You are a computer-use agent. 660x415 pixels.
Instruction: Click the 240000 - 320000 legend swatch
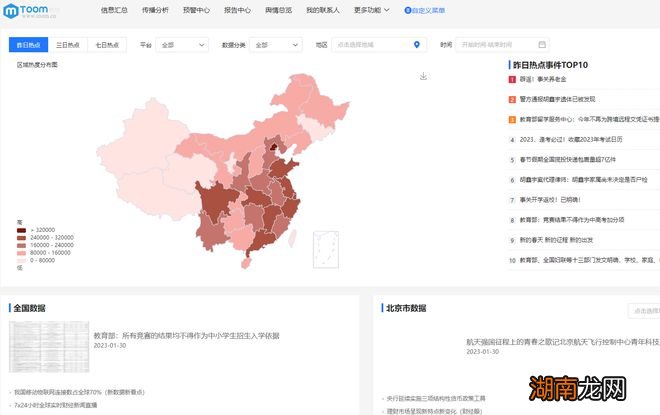tap(21, 238)
